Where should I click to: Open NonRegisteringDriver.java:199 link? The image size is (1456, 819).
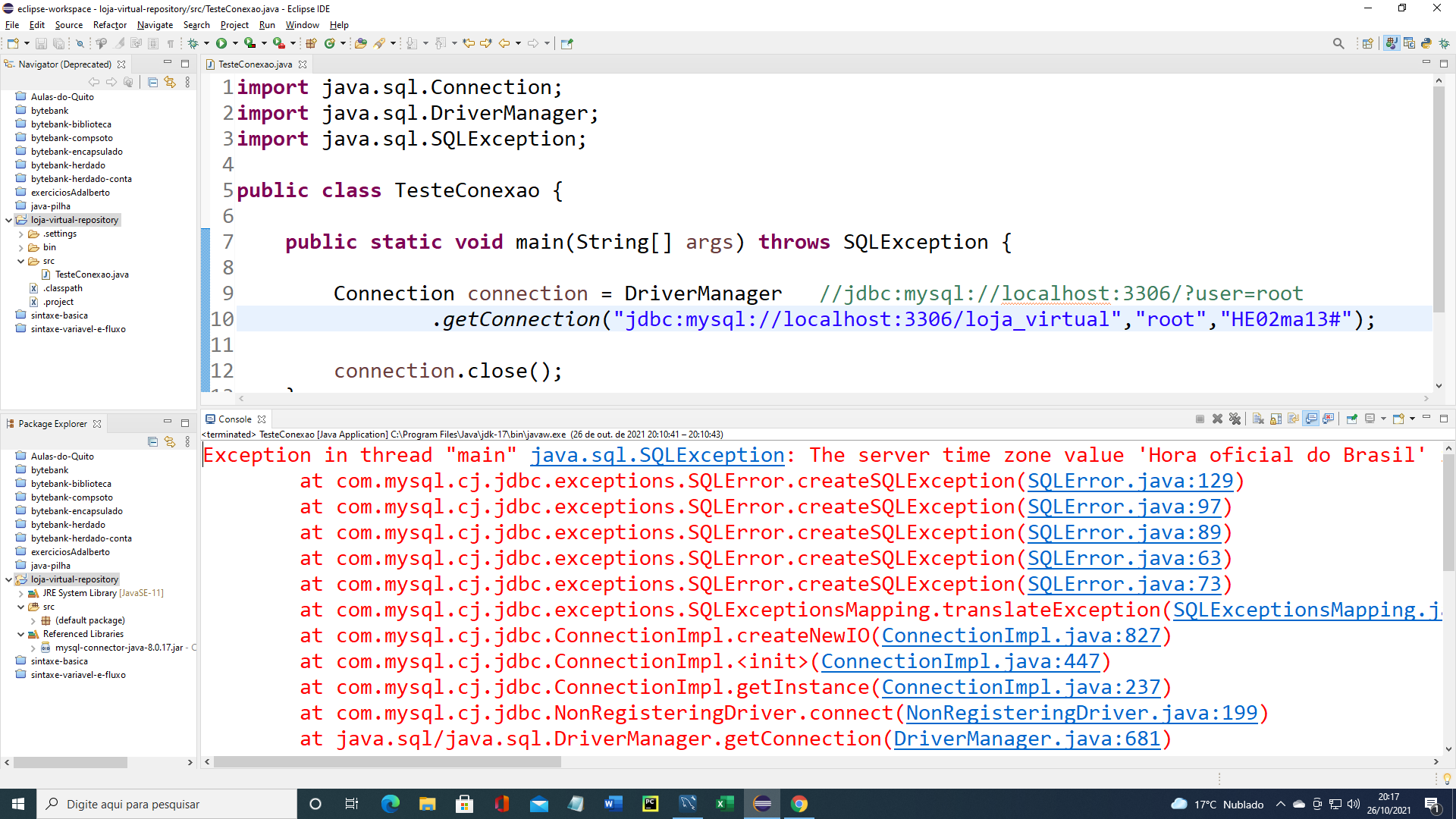(1081, 713)
